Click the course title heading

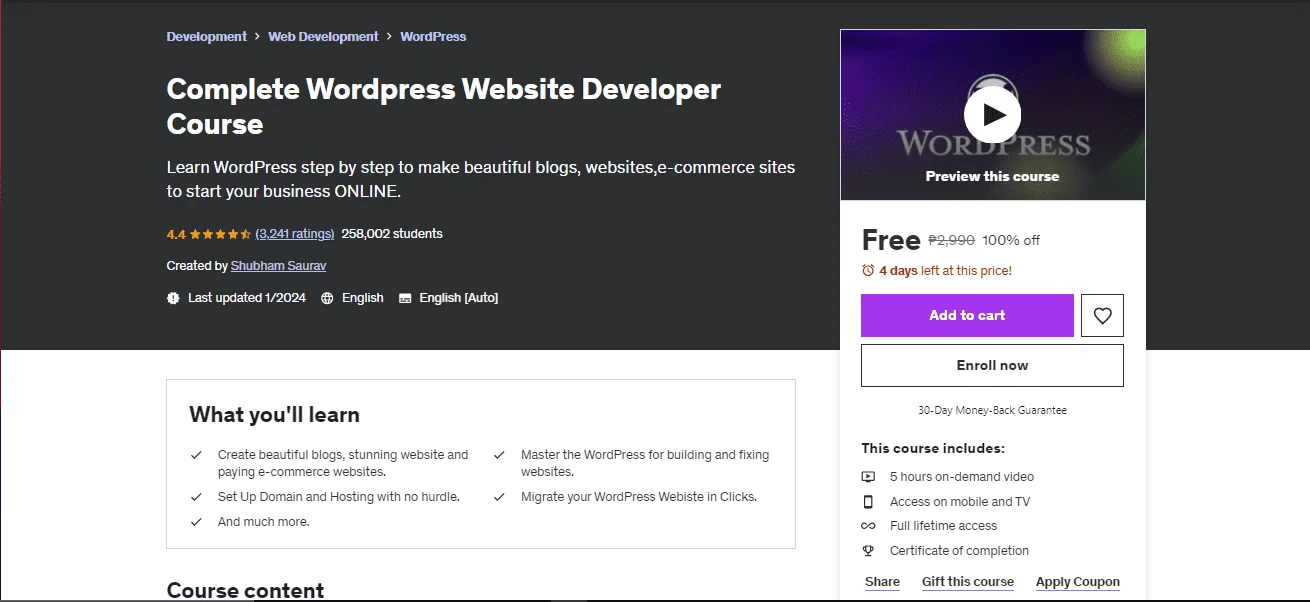[x=444, y=106]
